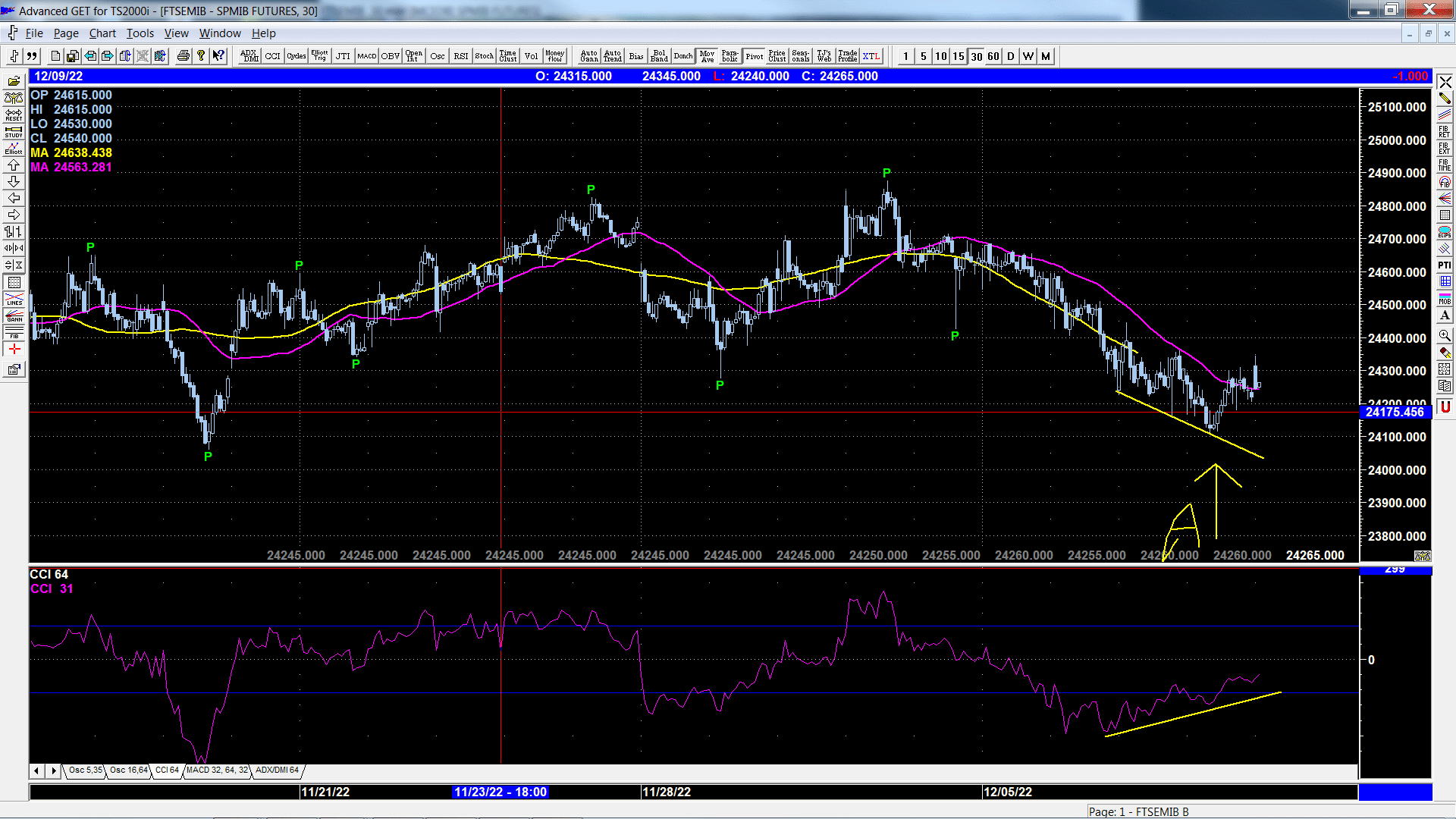
Task: Select the PTI tool
Action: click(x=1445, y=265)
